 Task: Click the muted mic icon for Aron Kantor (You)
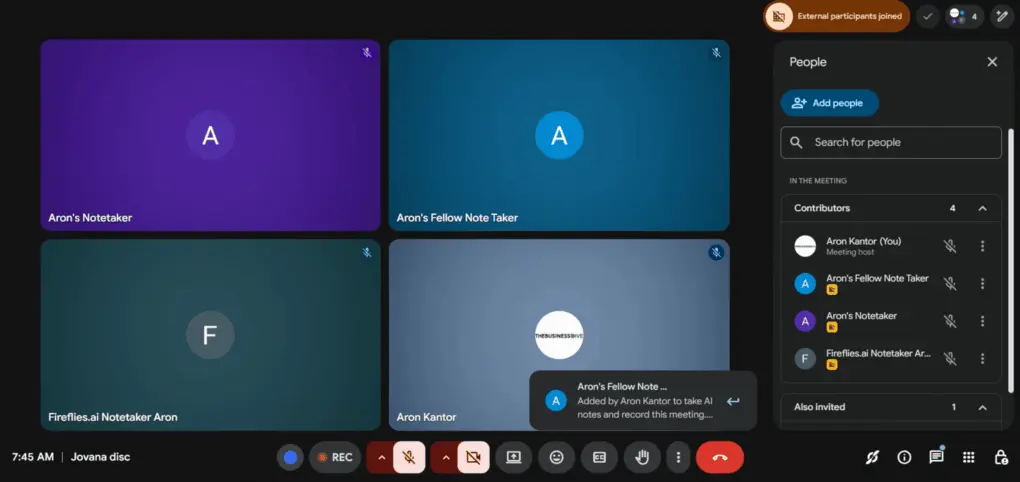[950, 246]
